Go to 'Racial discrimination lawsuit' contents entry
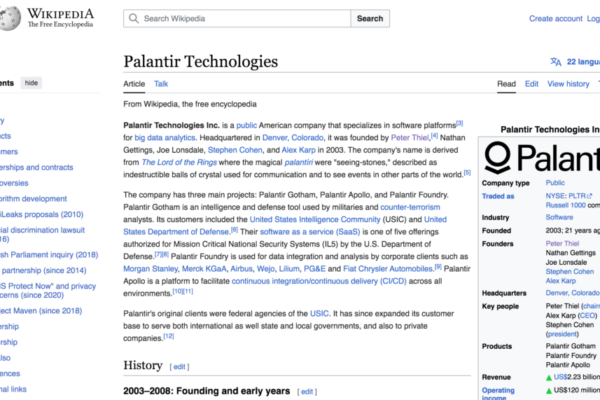600x400 pixels. 42,234
